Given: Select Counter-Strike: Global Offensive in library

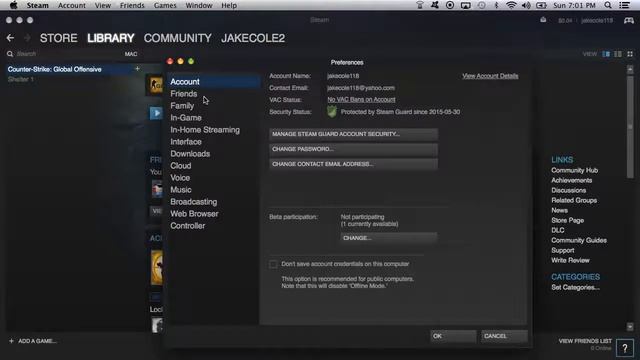Looking at the screenshot, I should coord(54,69).
